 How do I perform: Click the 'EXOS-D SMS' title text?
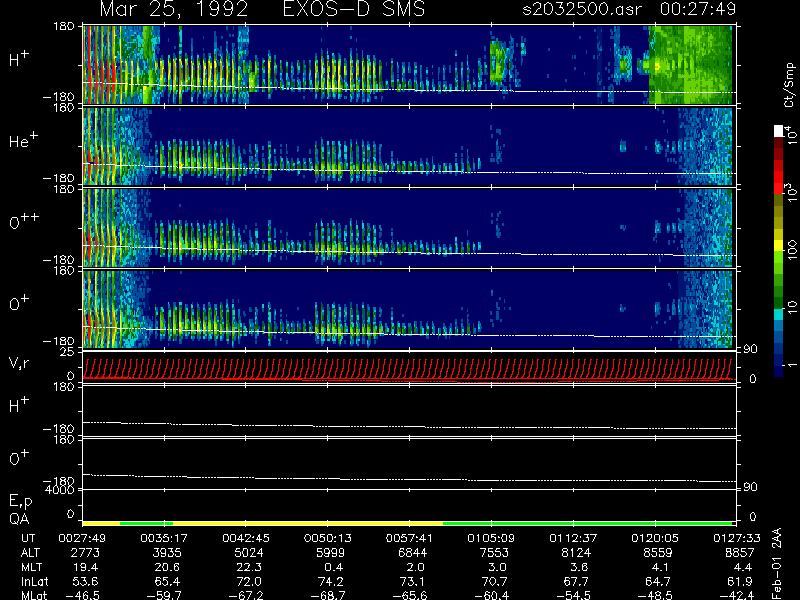click(x=354, y=9)
